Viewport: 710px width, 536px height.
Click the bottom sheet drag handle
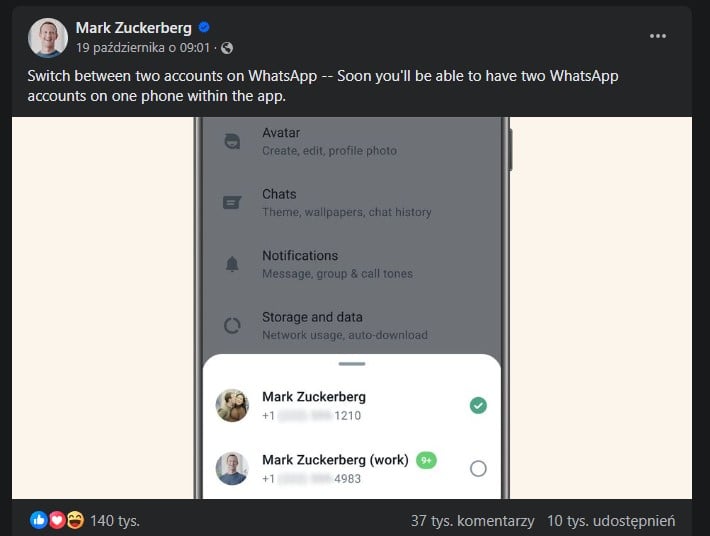pos(352,364)
